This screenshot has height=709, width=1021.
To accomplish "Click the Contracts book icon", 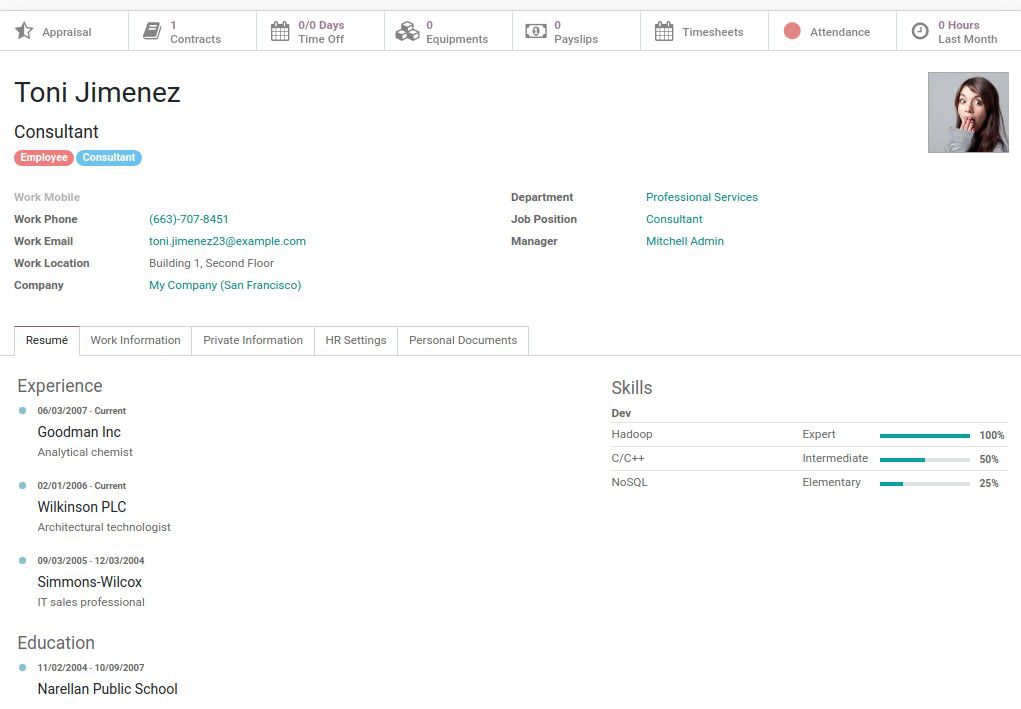I will (x=152, y=31).
